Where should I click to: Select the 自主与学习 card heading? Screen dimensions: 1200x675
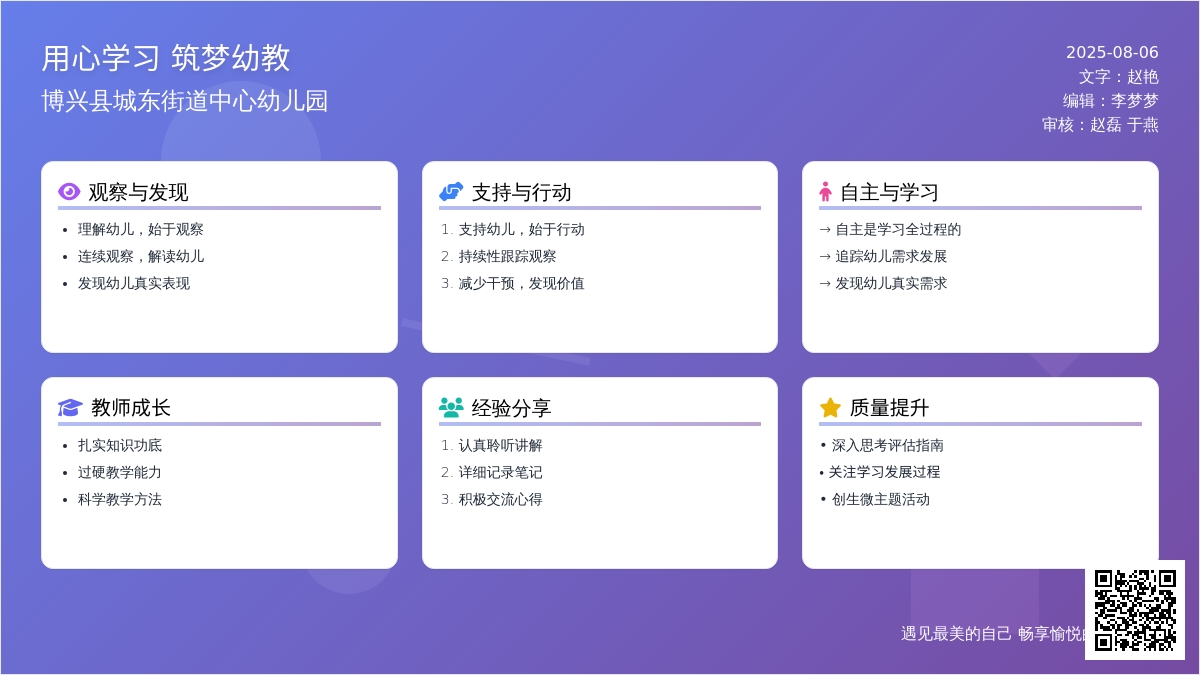pyautogui.click(x=889, y=192)
